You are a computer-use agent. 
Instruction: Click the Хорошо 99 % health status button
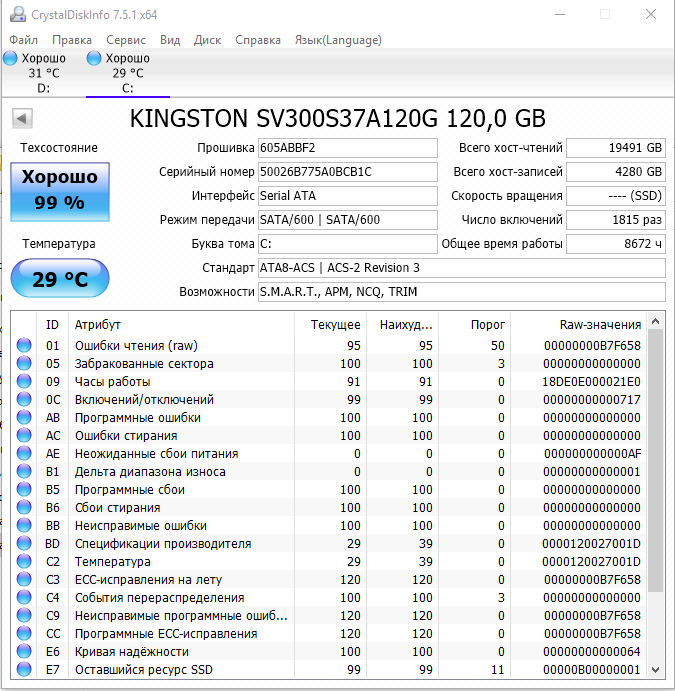click(x=60, y=192)
